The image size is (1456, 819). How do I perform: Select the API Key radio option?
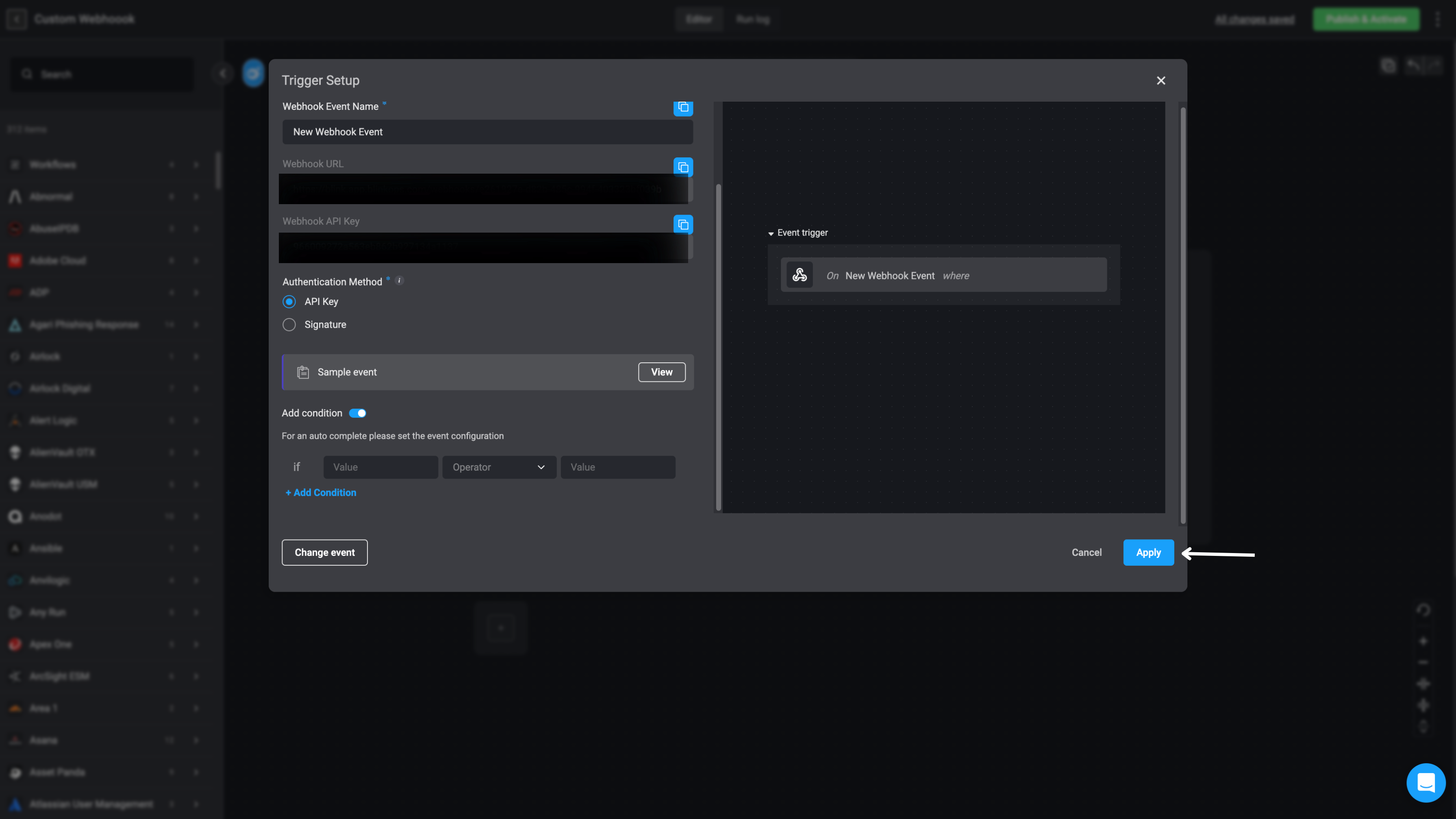pos(289,301)
